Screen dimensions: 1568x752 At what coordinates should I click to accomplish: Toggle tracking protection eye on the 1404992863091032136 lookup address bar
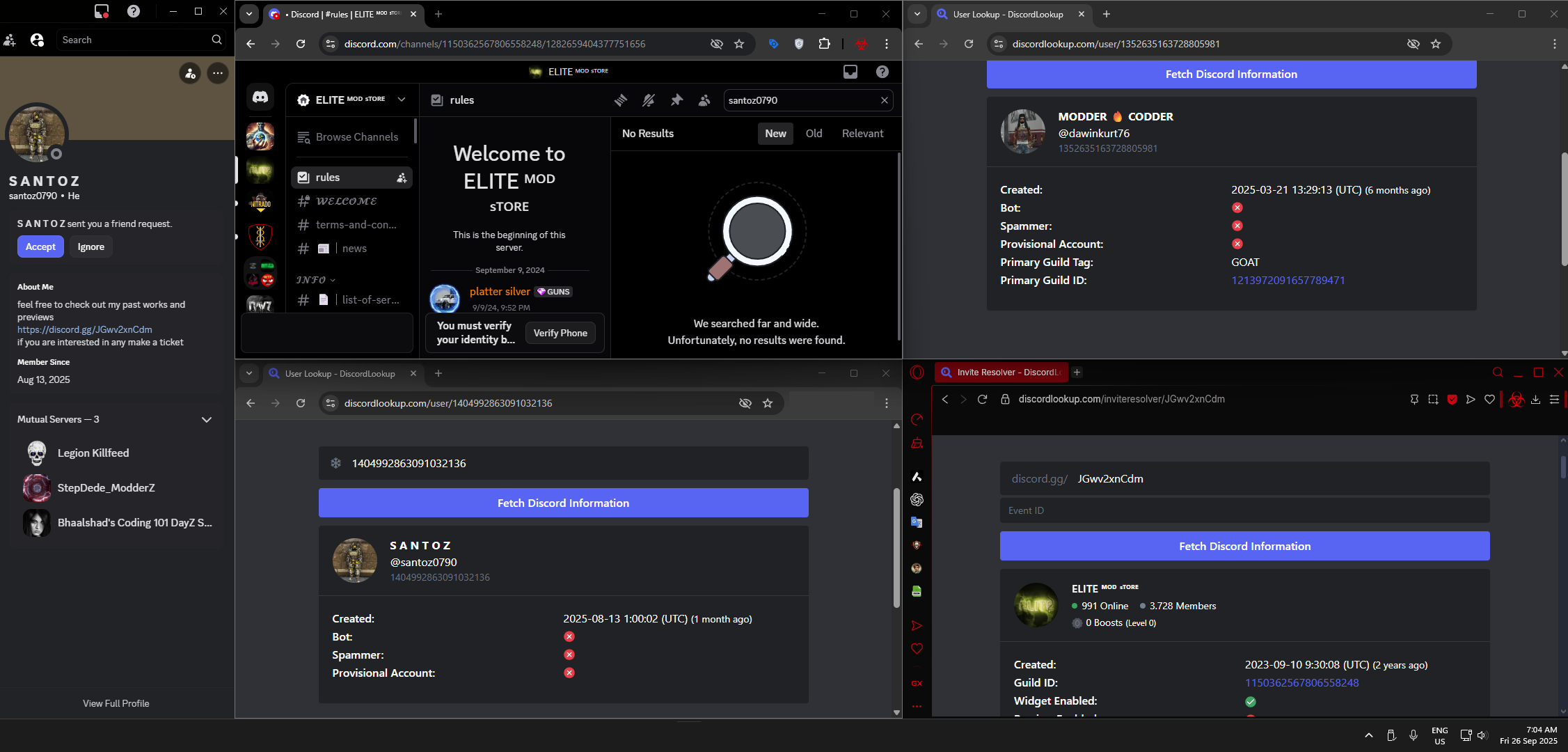(745, 403)
